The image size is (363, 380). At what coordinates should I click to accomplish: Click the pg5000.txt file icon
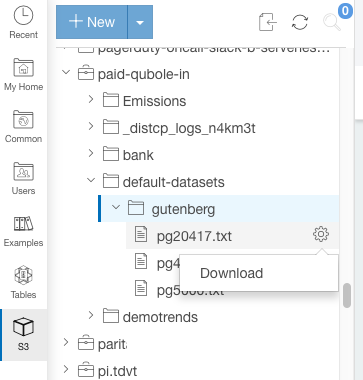point(141,288)
